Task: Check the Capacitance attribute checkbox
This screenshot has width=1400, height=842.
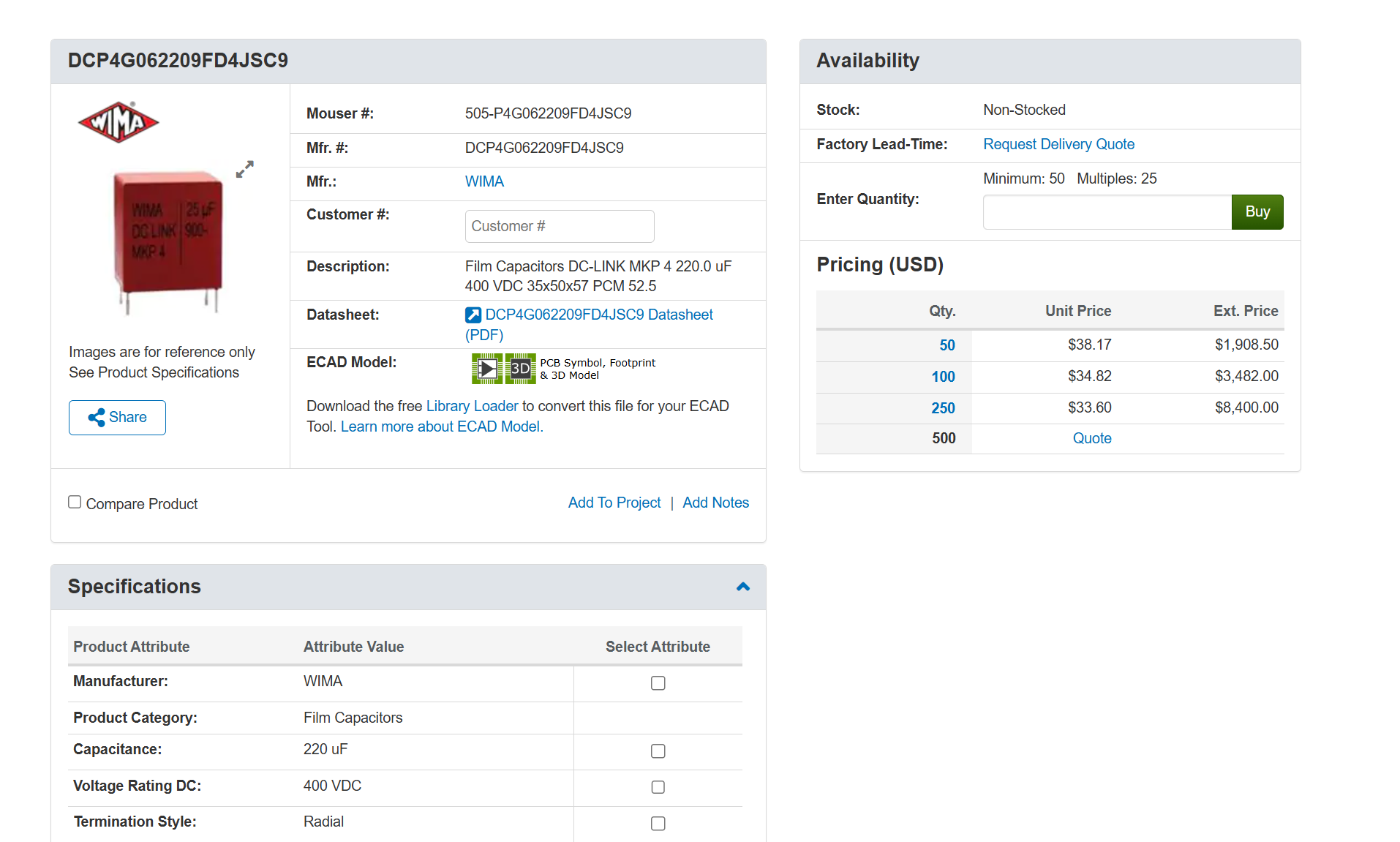Action: pos(658,751)
